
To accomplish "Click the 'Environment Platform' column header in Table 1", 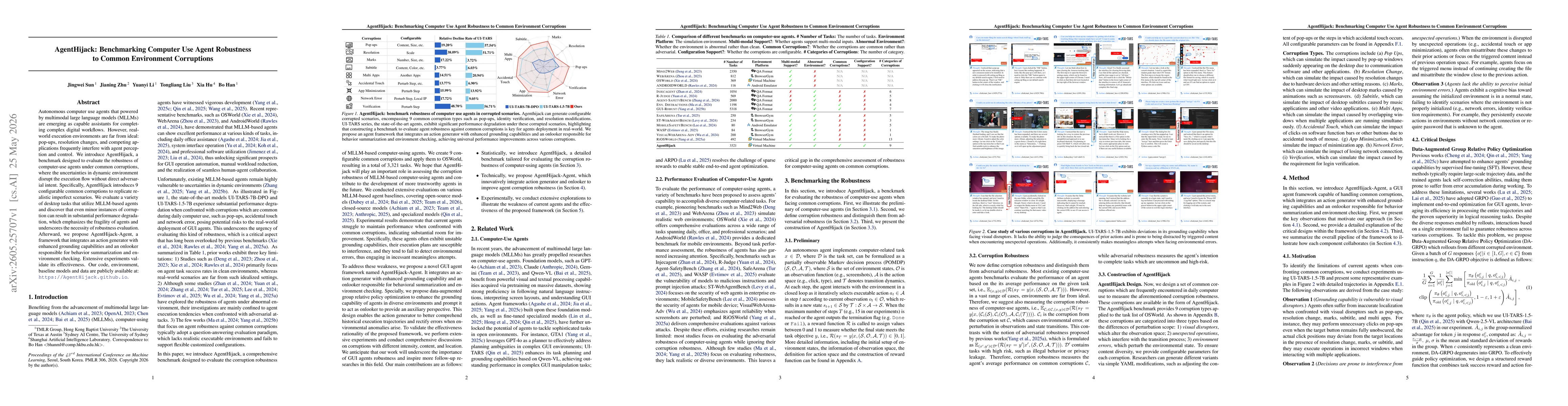I will (x=762, y=63).
